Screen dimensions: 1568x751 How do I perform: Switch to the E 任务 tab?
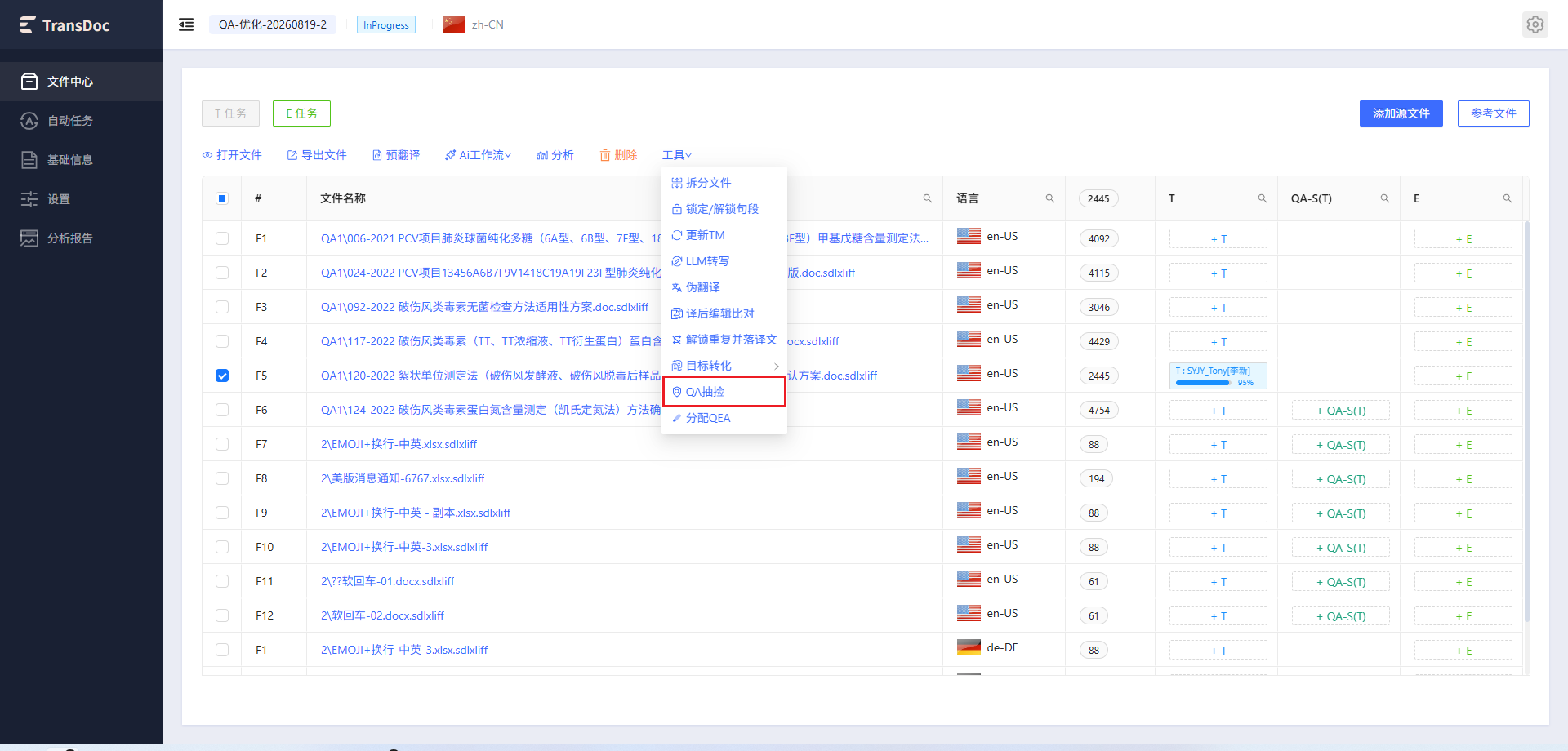301,113
